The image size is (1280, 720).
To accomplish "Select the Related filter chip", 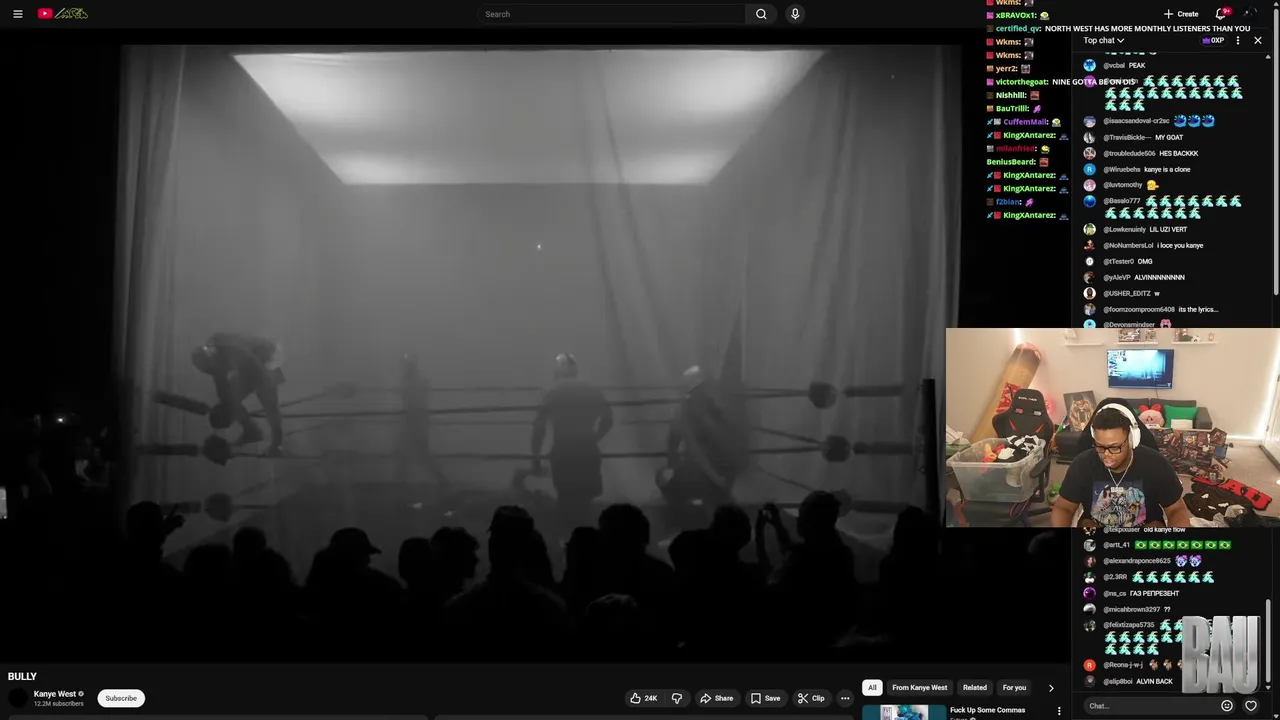I will [x=975, y=688].
